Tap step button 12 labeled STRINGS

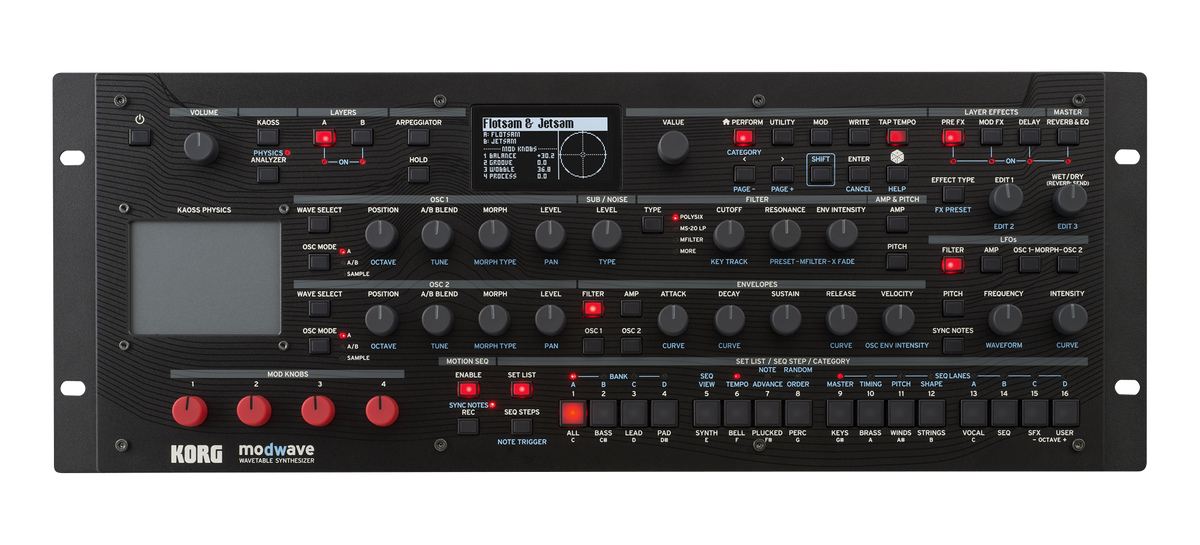tap(932, 413)
